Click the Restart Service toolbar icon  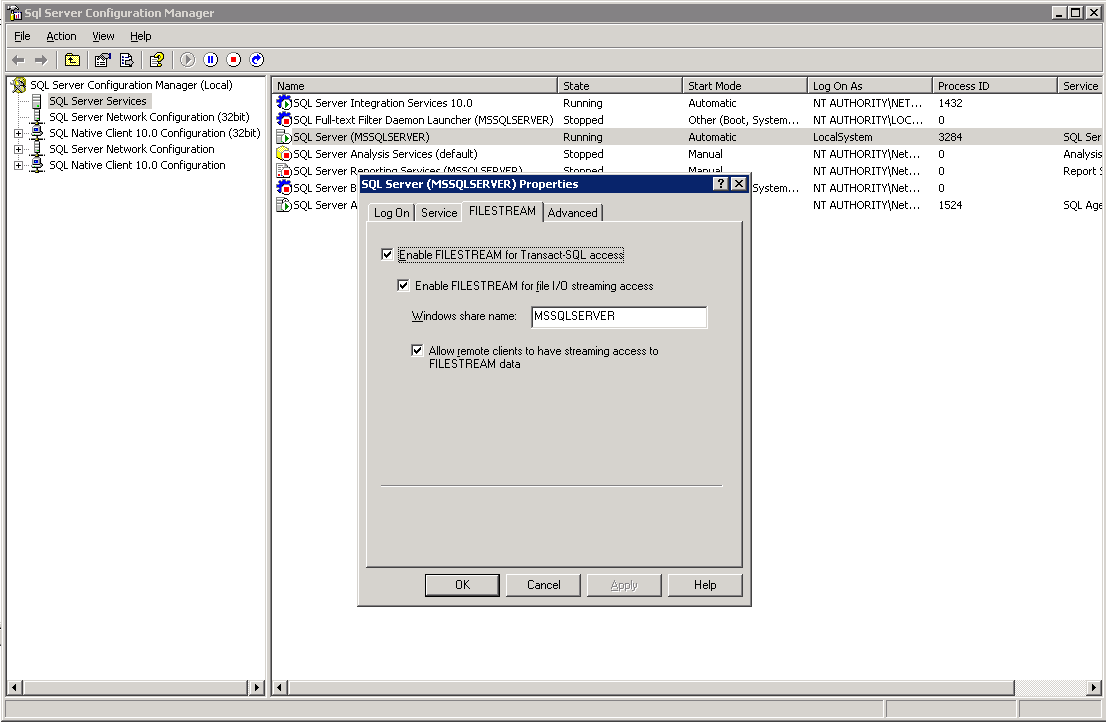257,60
